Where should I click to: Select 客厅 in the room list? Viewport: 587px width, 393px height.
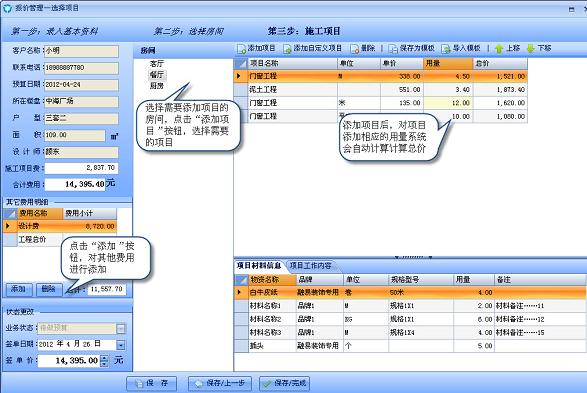coord(156,64)
